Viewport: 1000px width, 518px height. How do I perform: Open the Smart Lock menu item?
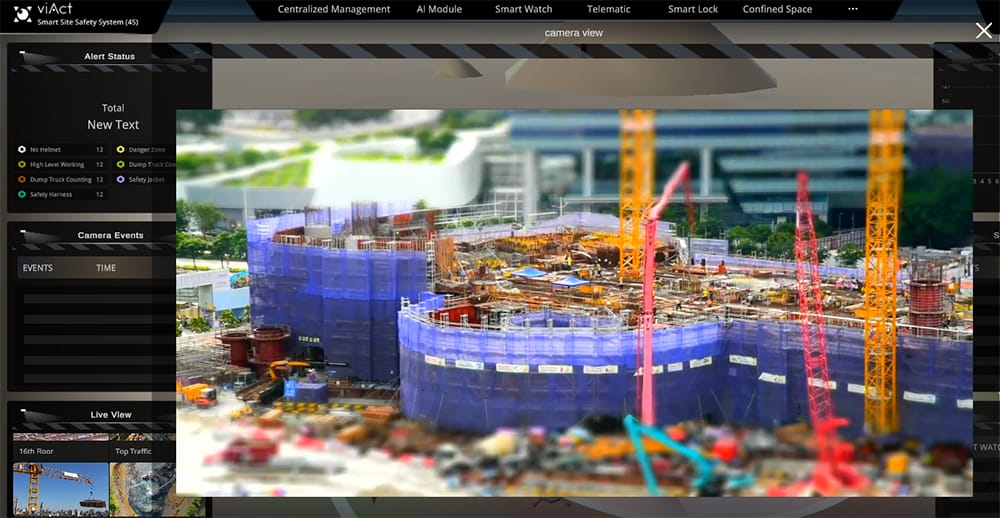click(693, 9)
